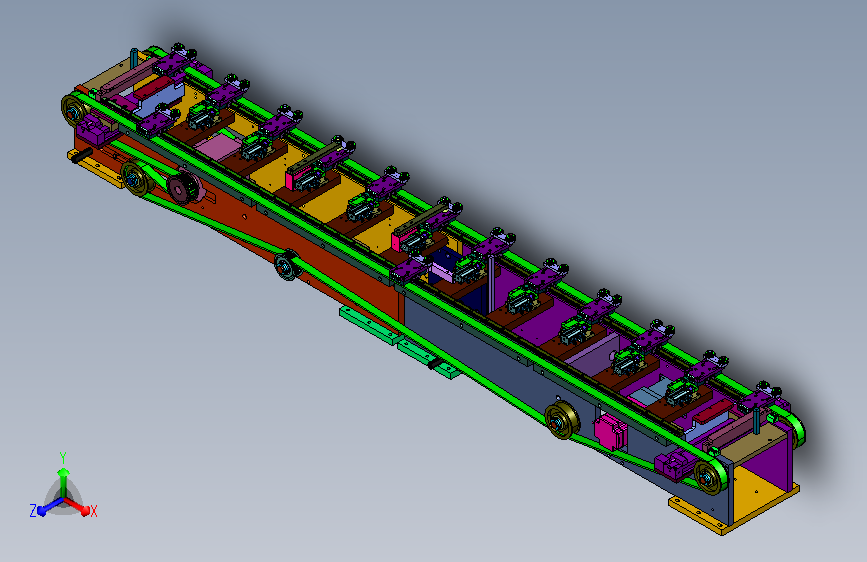Select the large pulley beside the pink motor
Screen dimensions: 867x562
(x=562, y=422)
